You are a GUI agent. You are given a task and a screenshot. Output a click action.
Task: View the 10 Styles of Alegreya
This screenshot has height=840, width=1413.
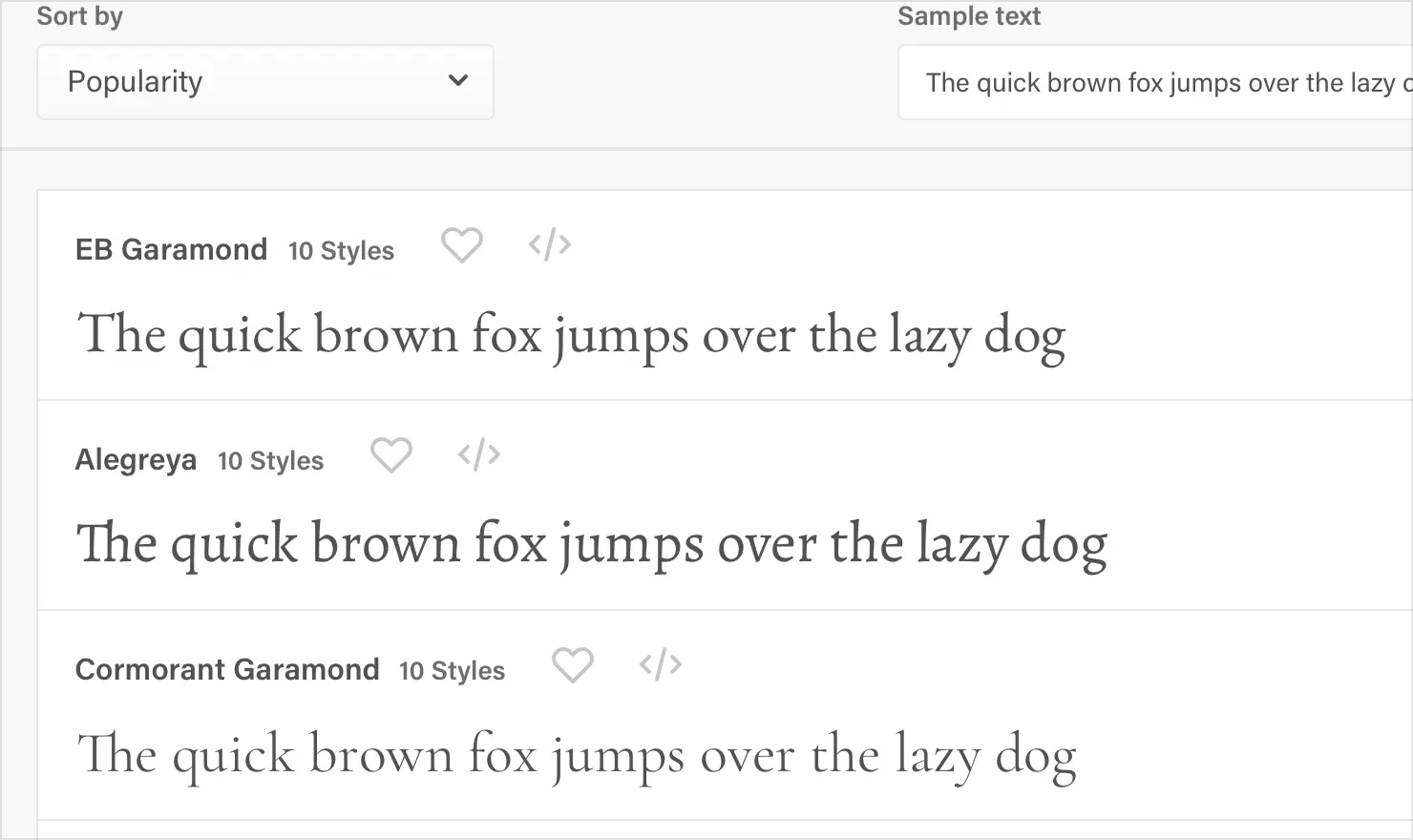270,461
